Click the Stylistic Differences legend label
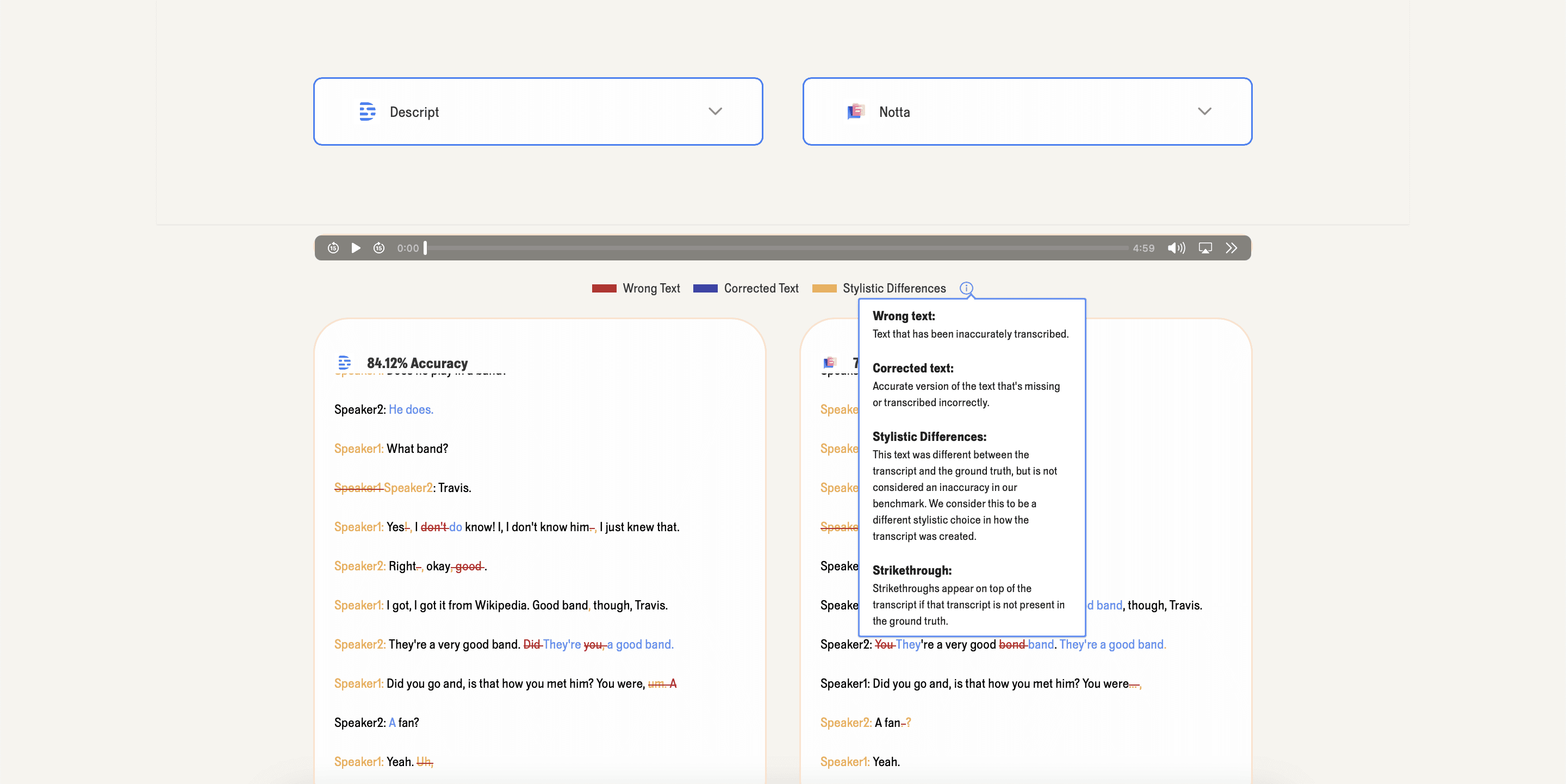Image resolution: width=1566 pixels, height=784 pixels. pyautogui.click(x=894, y=289)
